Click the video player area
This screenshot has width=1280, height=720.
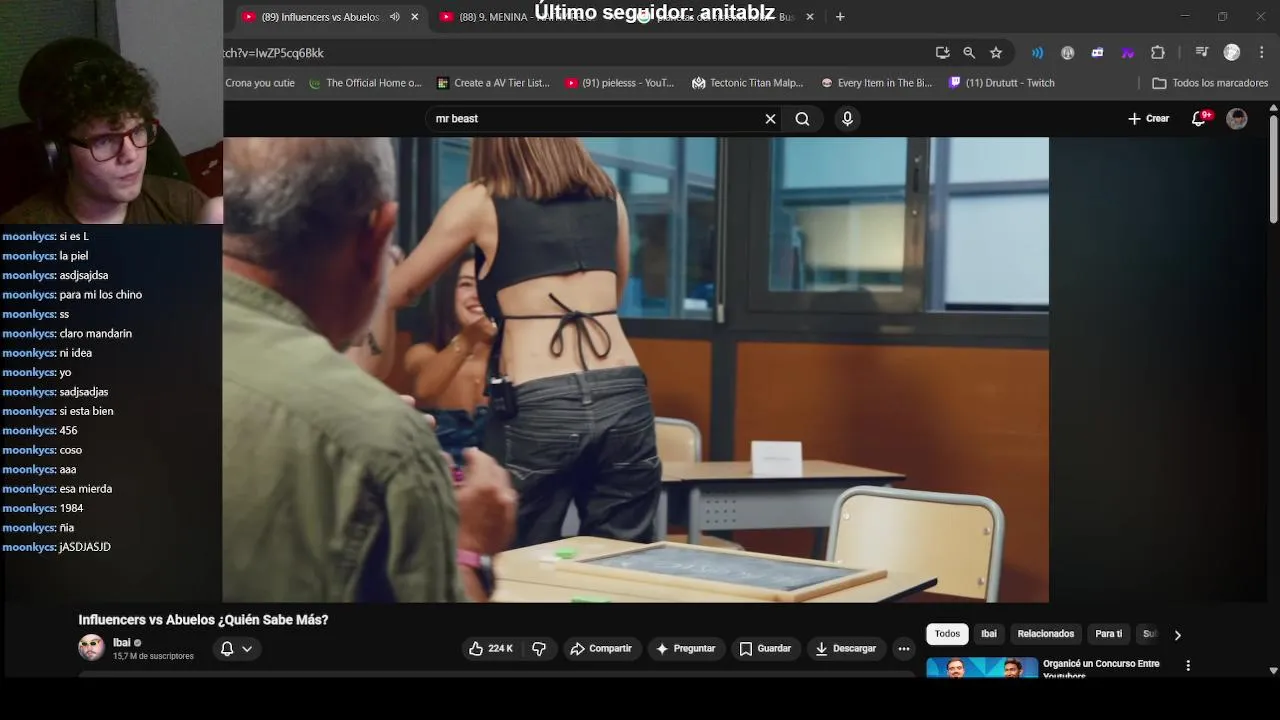coord(636,370)
